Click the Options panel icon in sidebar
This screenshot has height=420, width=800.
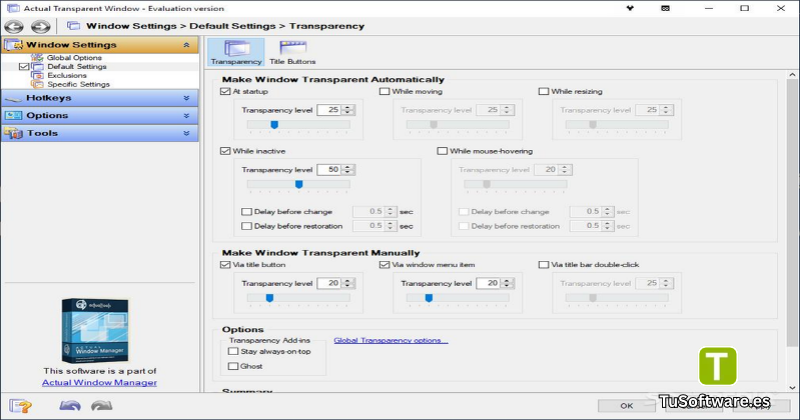[x=13, y=116]
